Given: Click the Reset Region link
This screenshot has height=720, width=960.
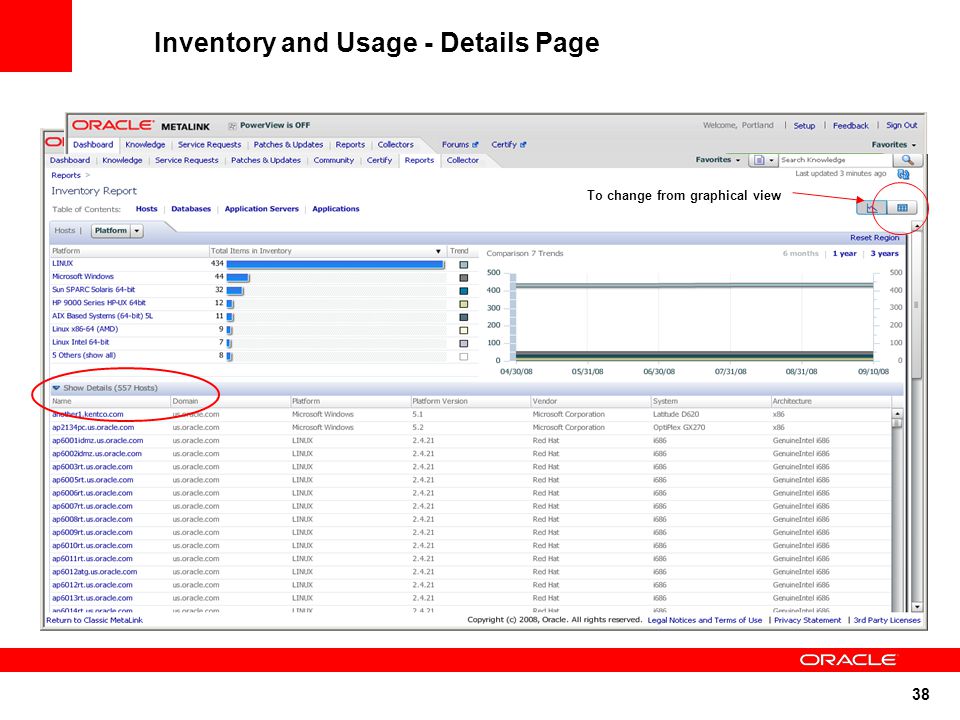Looking at the screenshot, I should coord(874,238).
